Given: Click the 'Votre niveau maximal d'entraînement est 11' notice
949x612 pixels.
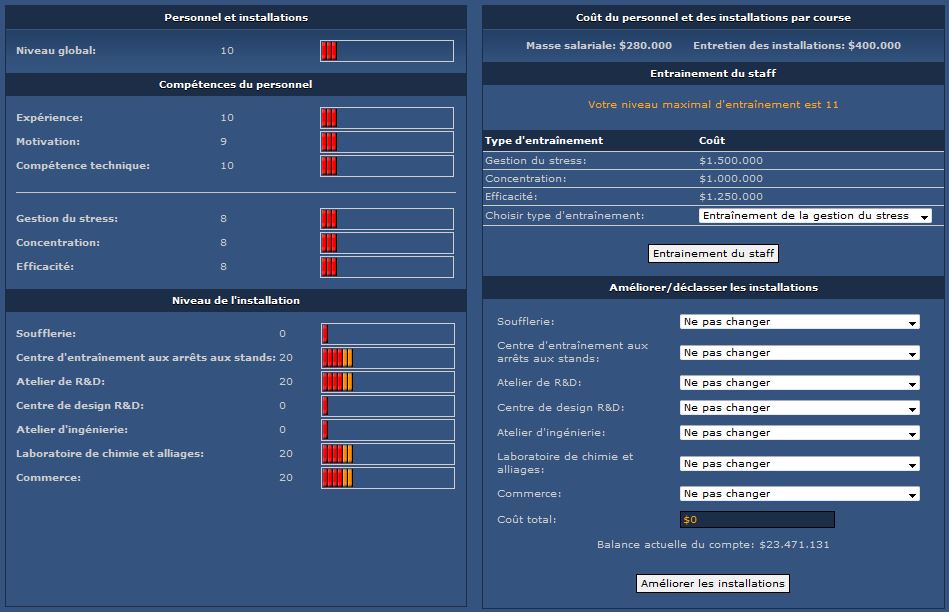Looking at the screenshot, I should click(713, 105).
